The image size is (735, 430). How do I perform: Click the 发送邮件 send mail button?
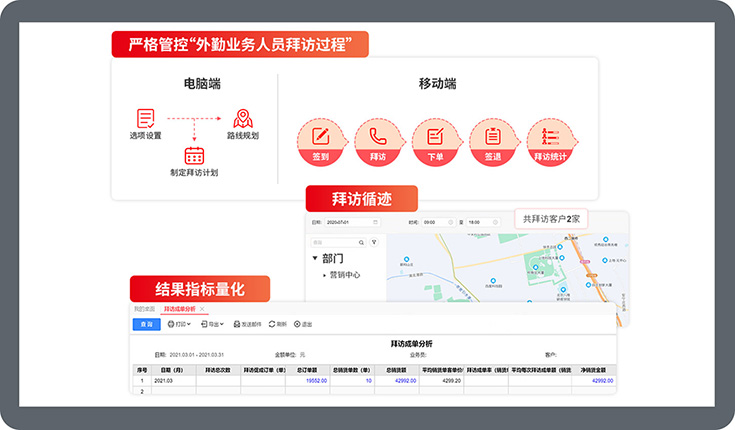tap(247, 324)
